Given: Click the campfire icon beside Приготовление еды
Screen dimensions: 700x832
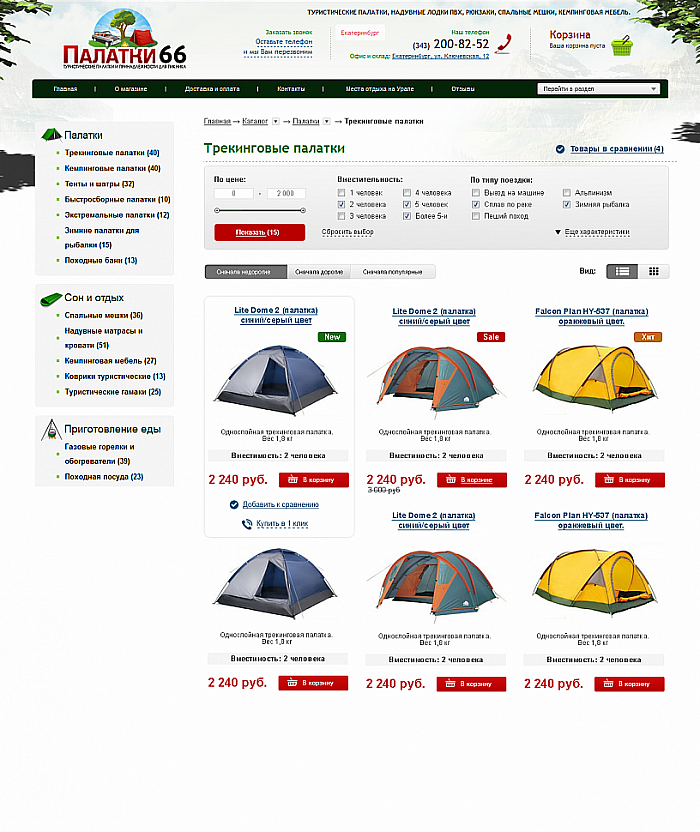Looking at the screenshot, I should [51, 430].
